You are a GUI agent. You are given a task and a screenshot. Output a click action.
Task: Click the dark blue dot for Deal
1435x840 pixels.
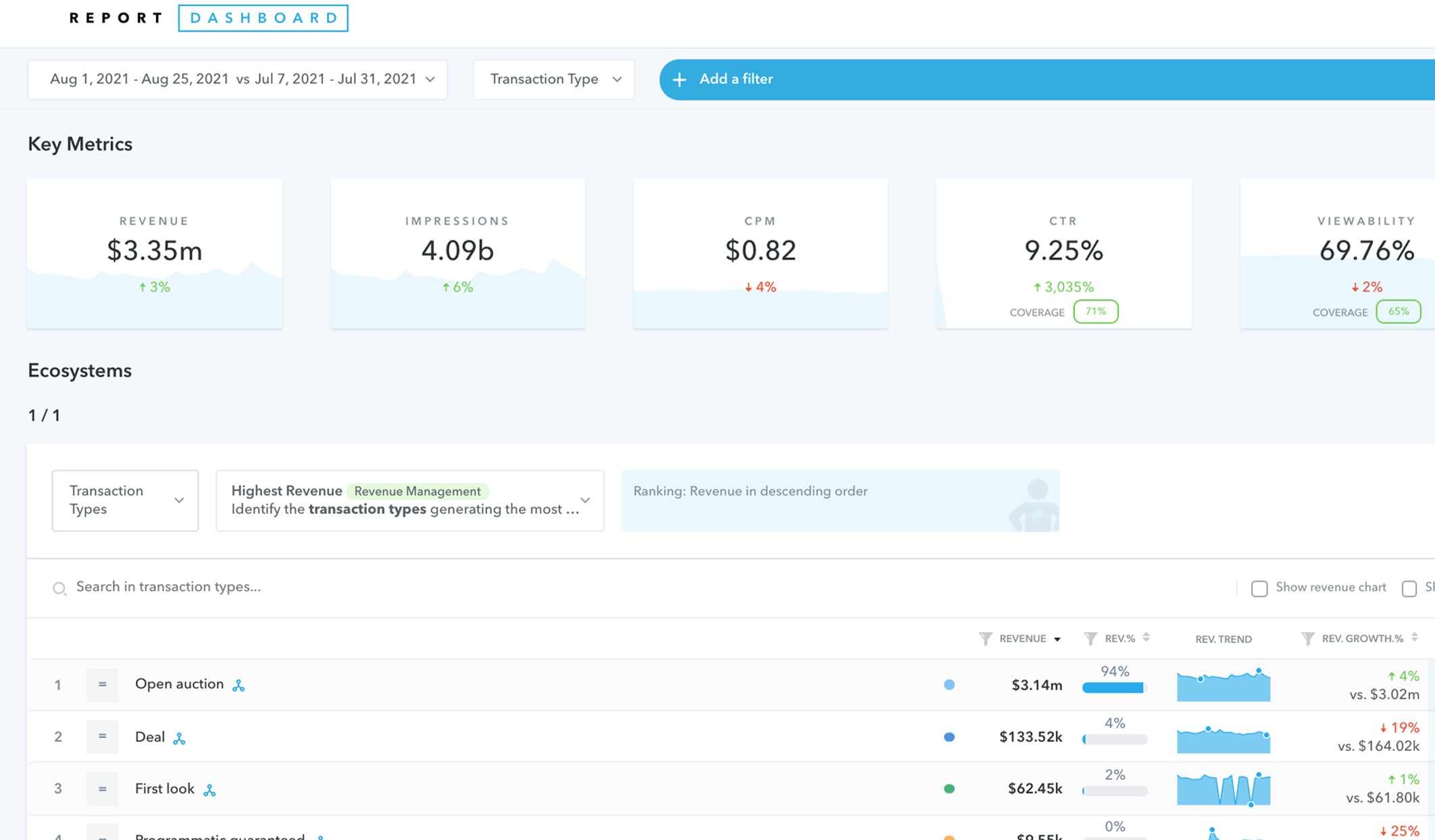tap(949, 737)
